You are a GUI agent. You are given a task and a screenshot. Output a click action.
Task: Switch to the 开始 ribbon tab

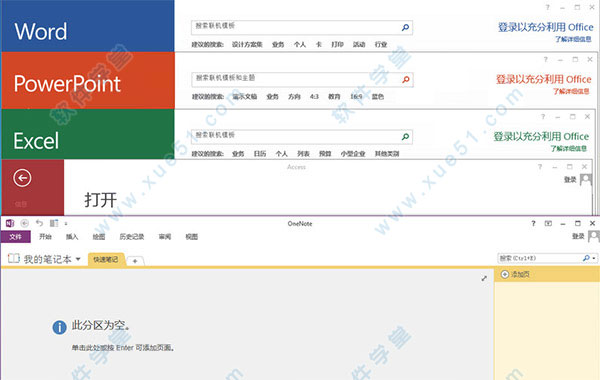45,237
